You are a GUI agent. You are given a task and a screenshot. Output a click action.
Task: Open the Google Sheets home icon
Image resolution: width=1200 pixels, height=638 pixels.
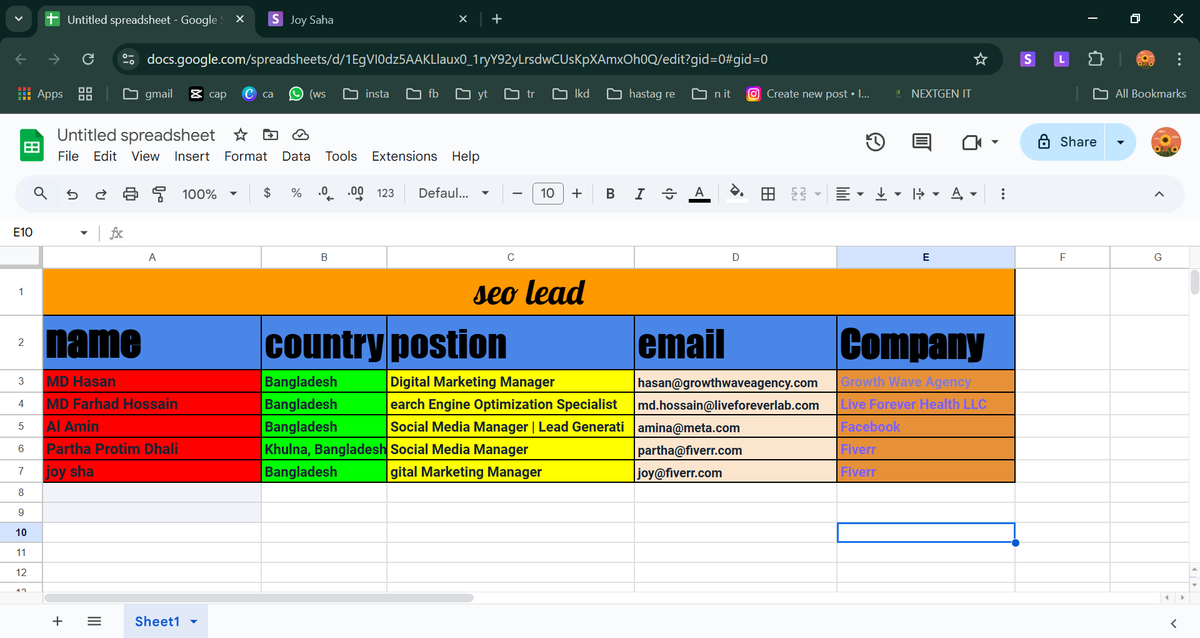point(31,146)
